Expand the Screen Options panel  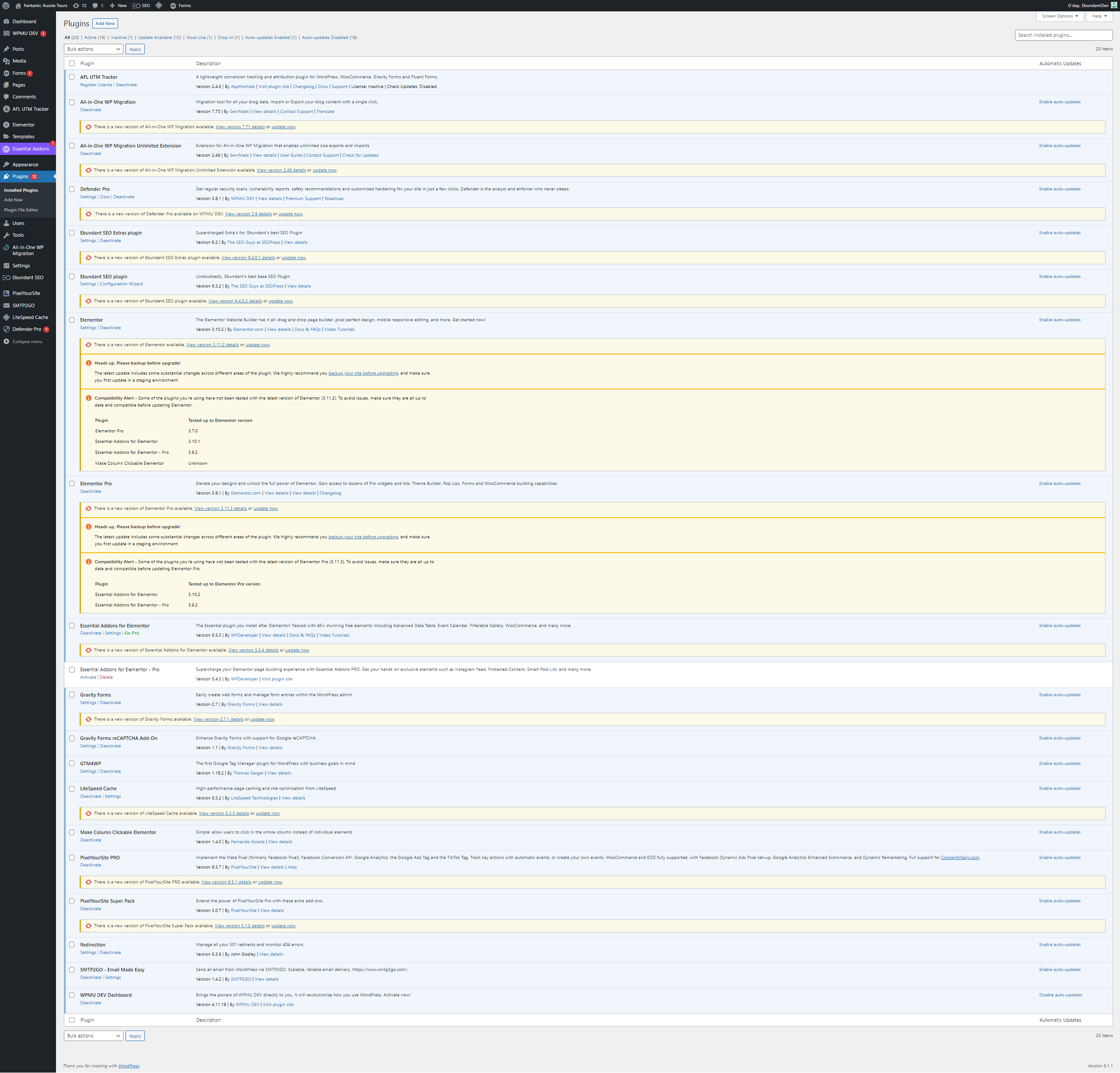click(1060, 16)
